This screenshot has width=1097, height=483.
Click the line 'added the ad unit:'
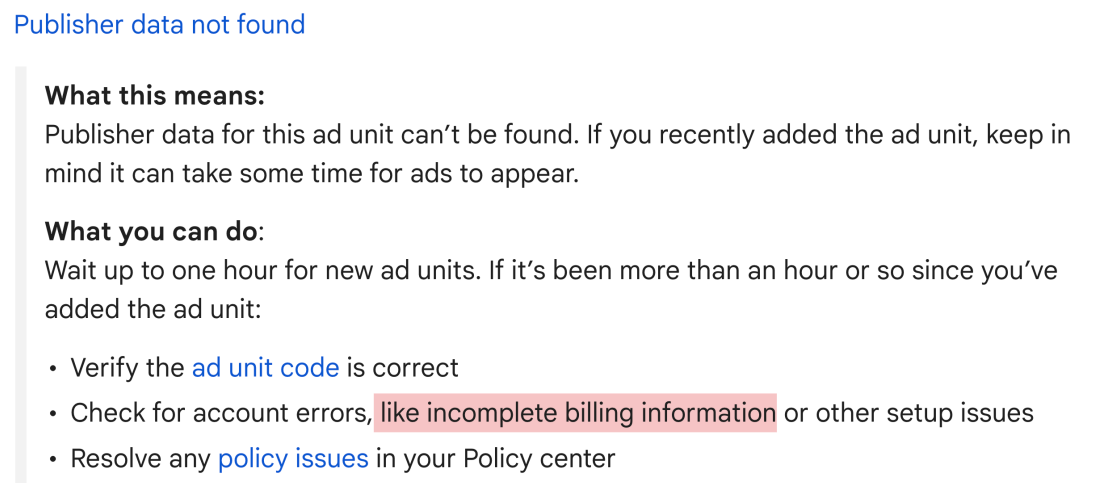[x=152, y=308]
